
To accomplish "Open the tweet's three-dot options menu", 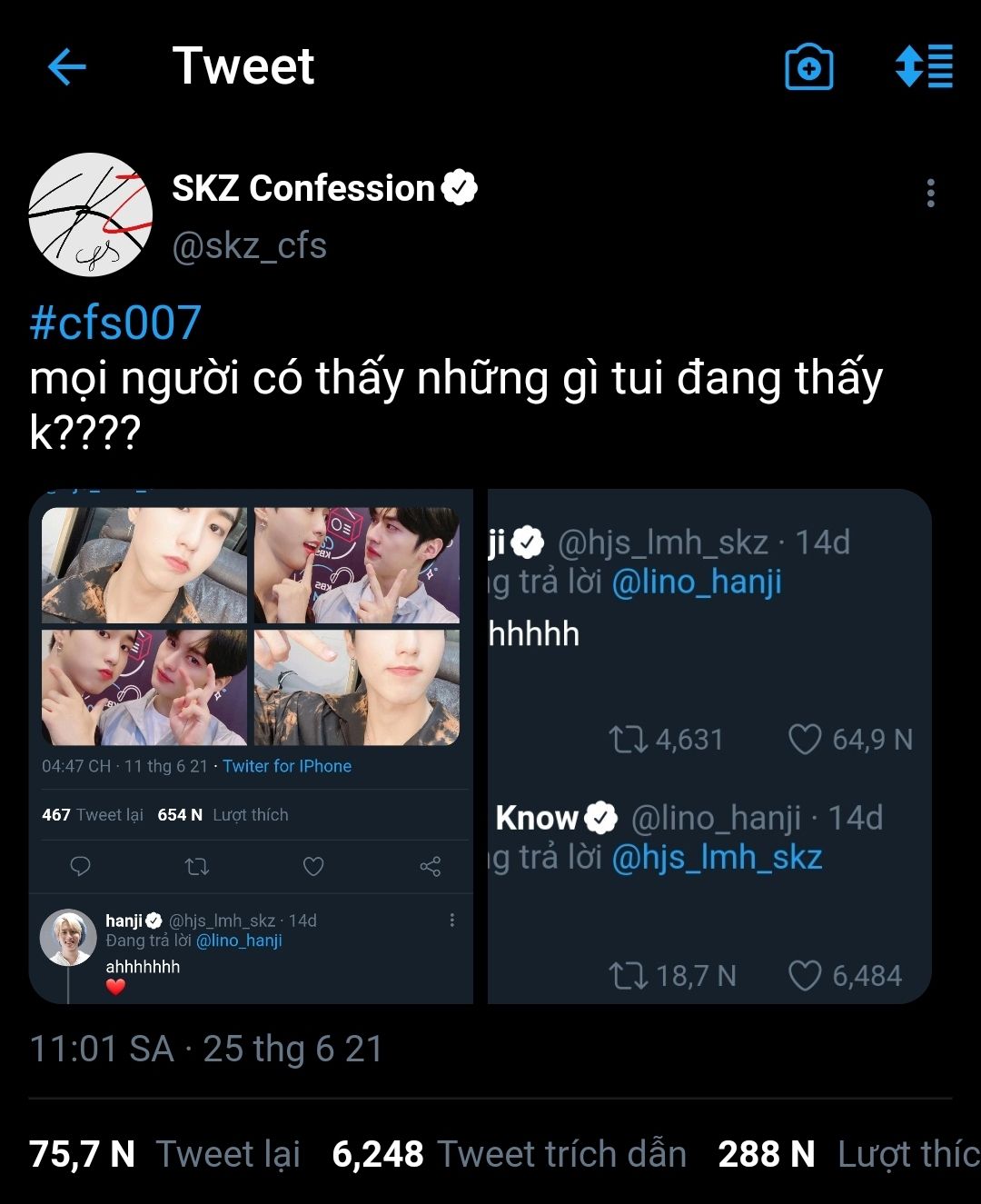I will pos(930,194).
